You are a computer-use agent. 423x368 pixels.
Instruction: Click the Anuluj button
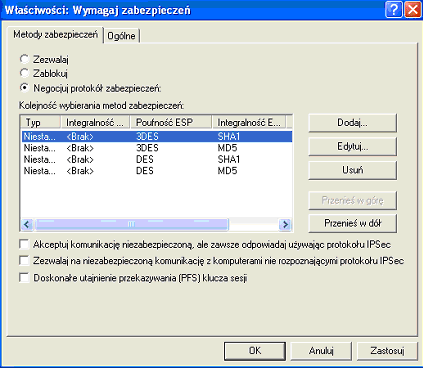[x=321, y=351]
